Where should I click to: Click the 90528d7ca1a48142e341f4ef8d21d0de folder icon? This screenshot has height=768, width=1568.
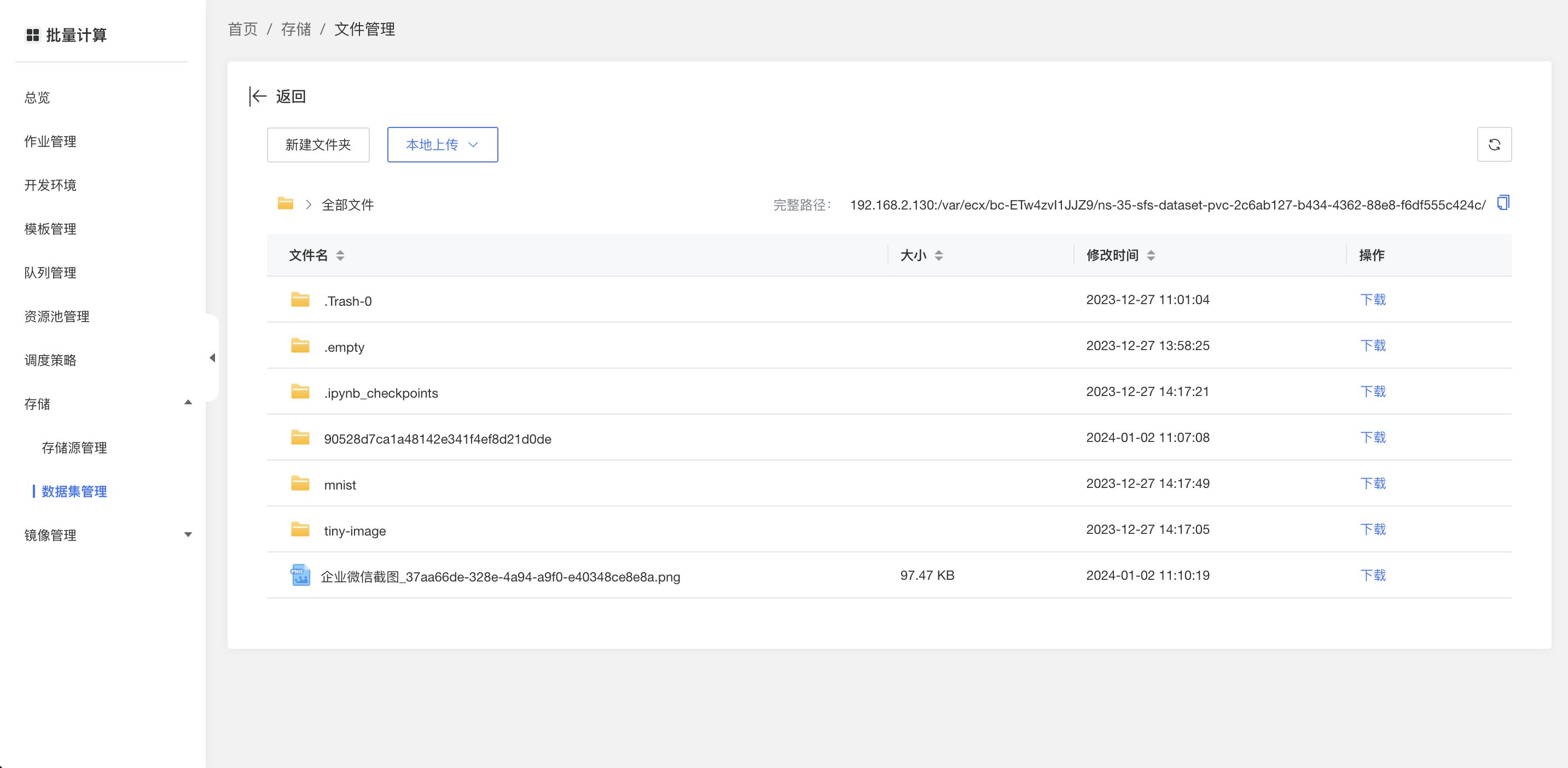(300, 438)
